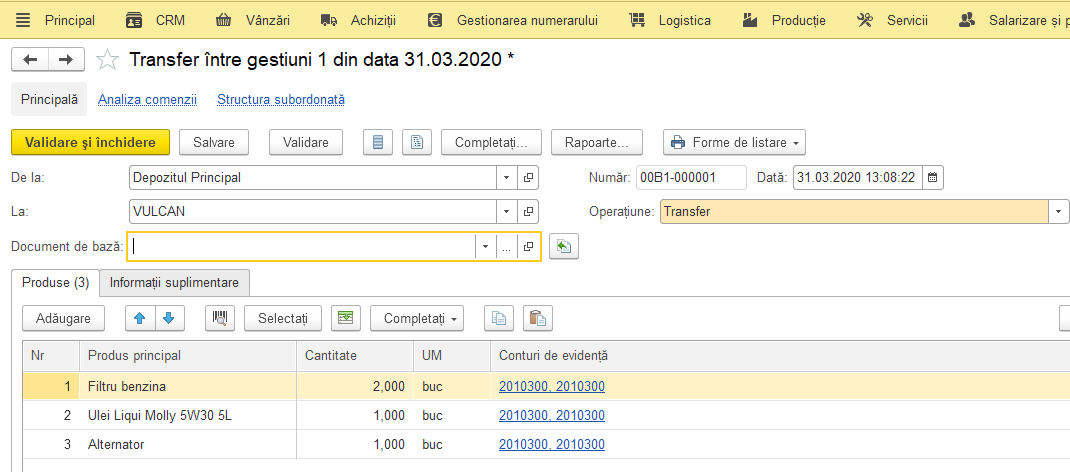Expand the Document de bază dropdown arrow
Screen dimensions: 1070x472
click(x=485, y=247)
